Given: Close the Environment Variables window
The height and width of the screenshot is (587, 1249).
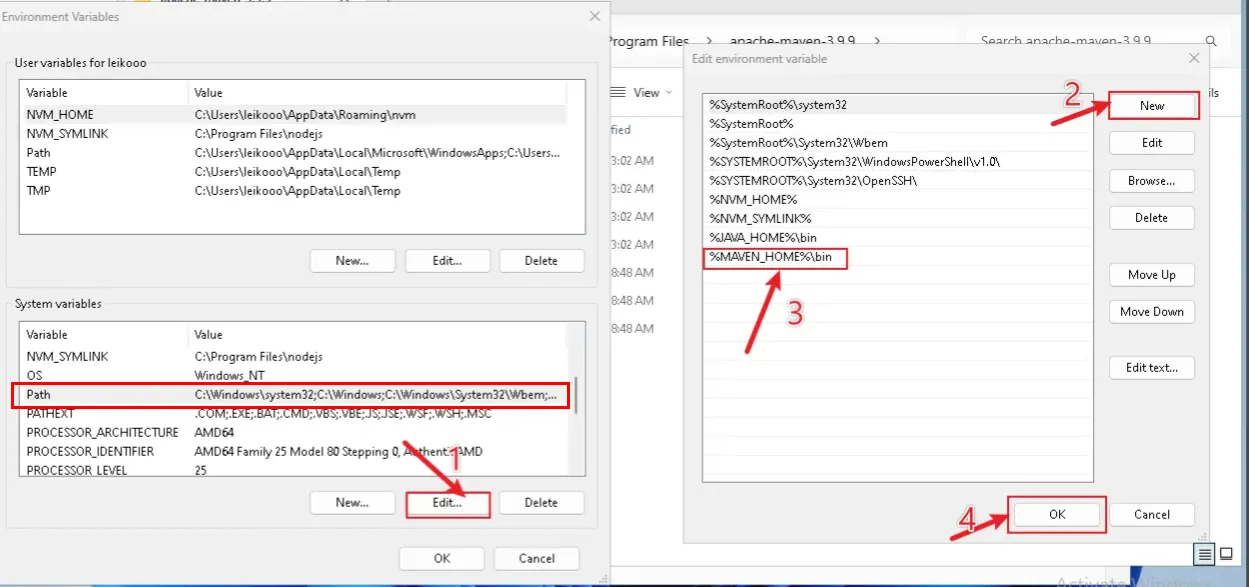Looking at the screenshot, I should (x=595, y=17).
